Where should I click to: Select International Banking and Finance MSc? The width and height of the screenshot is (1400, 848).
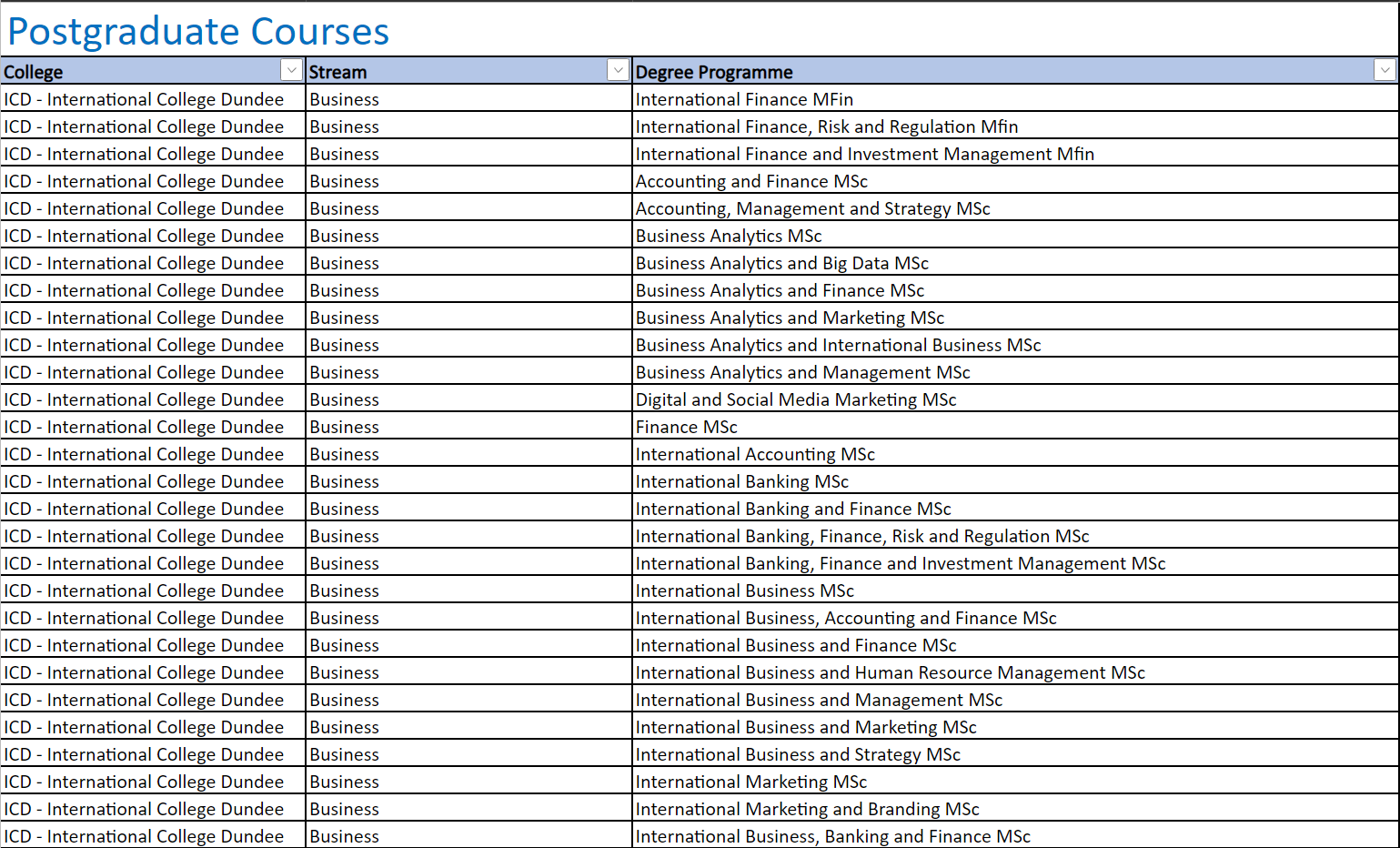(1015, 509)
